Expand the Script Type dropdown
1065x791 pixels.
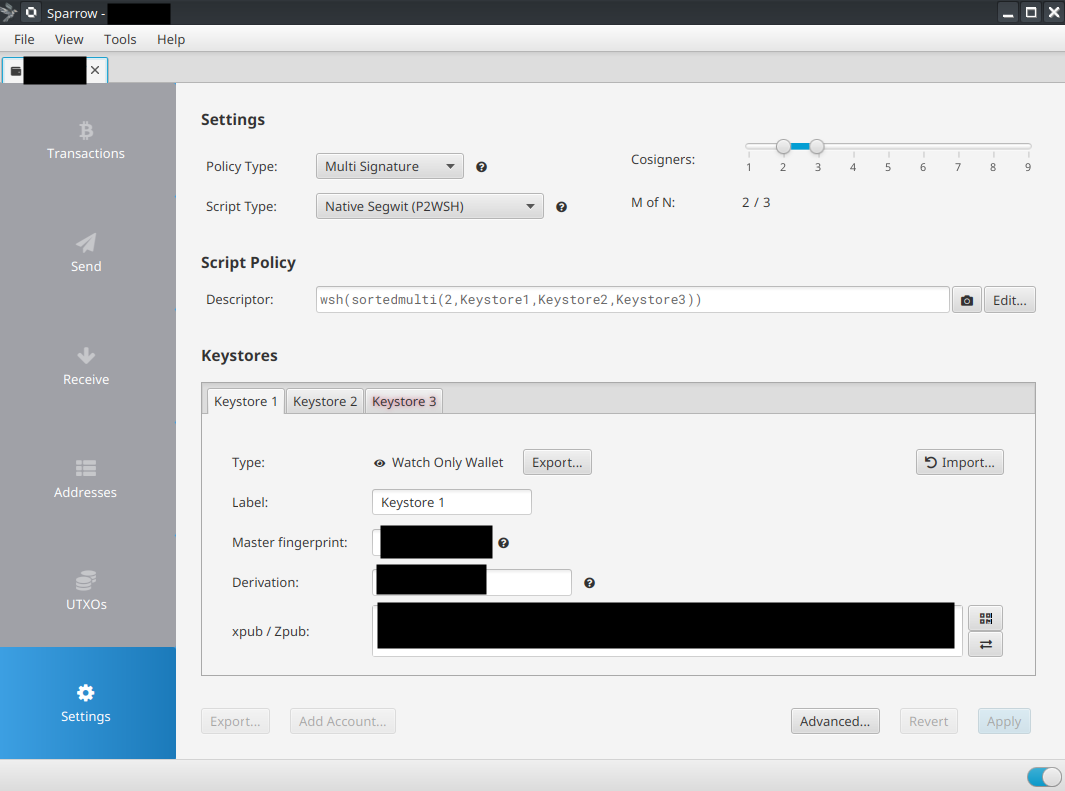click(429, 206)
